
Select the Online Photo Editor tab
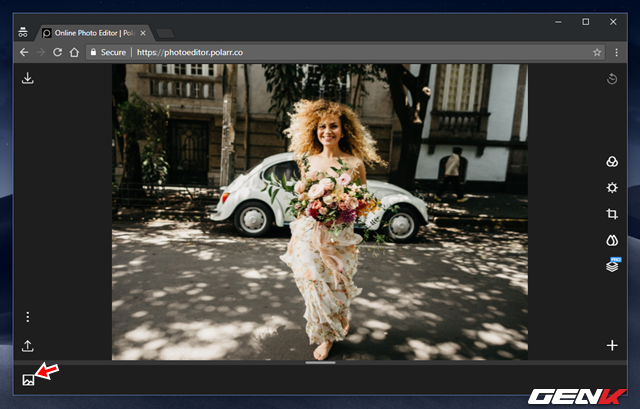94,33
